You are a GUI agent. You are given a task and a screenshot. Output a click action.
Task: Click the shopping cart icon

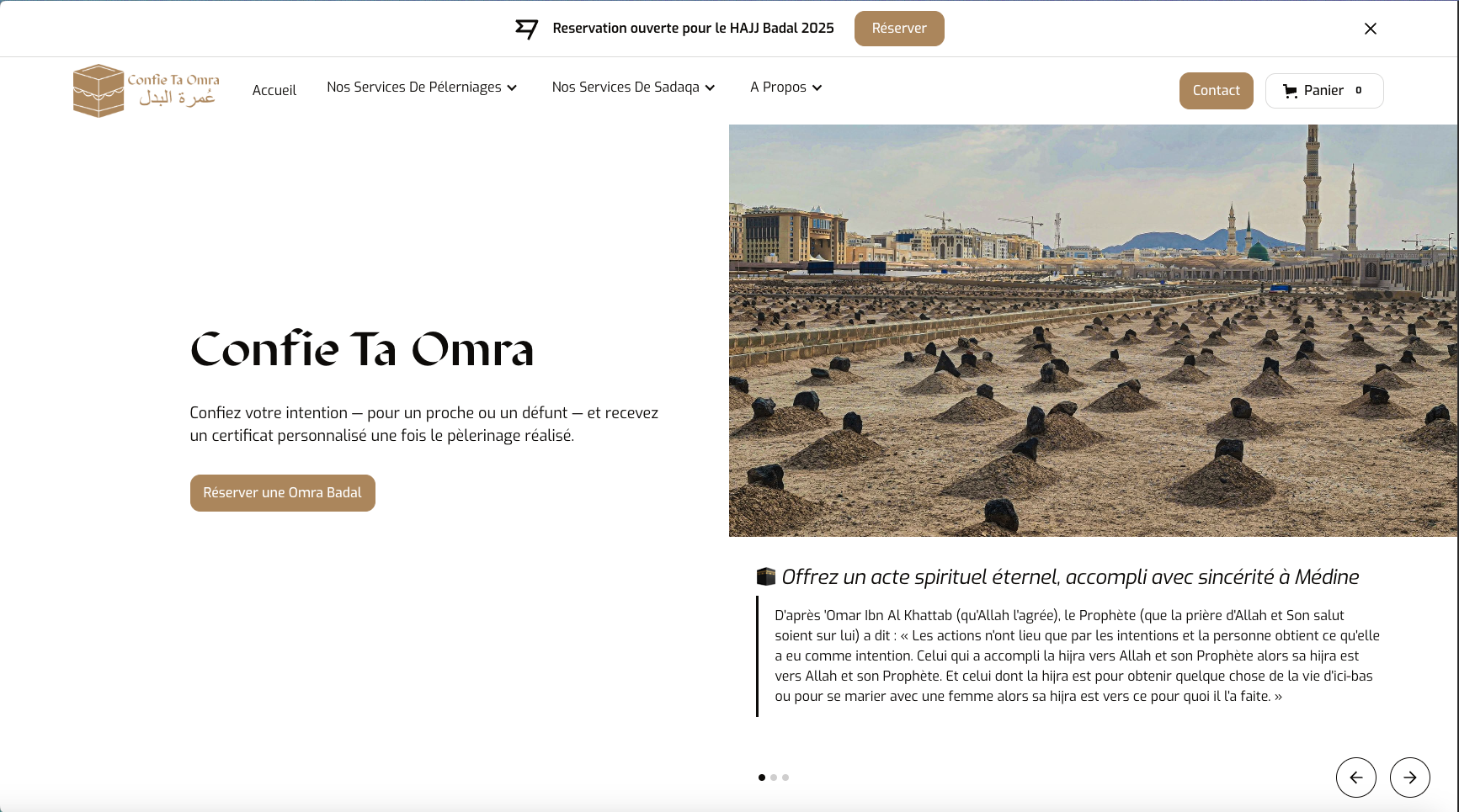click(1290, 91)
